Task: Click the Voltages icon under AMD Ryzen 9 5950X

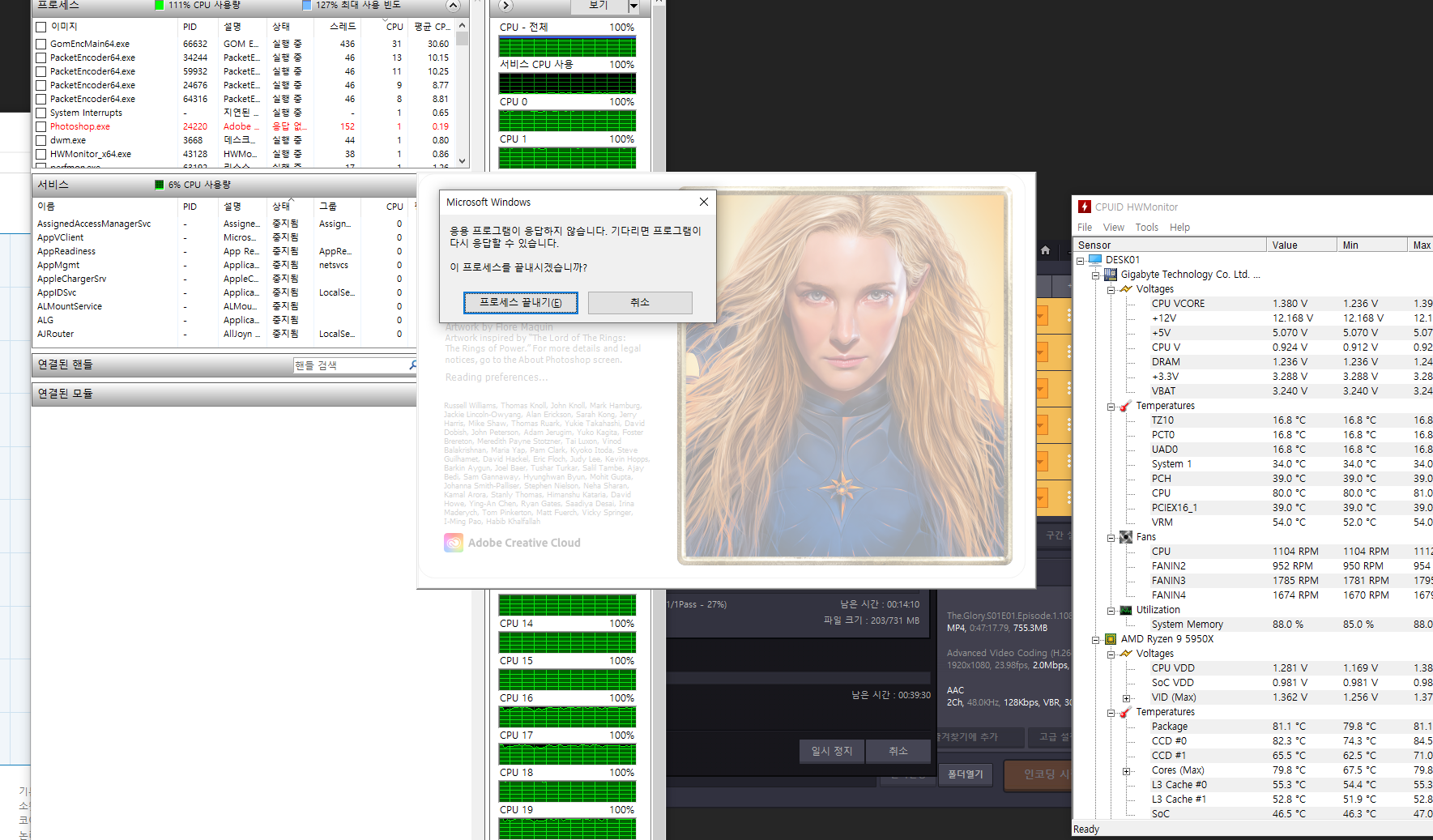Action: click(x=1126, y=654)
